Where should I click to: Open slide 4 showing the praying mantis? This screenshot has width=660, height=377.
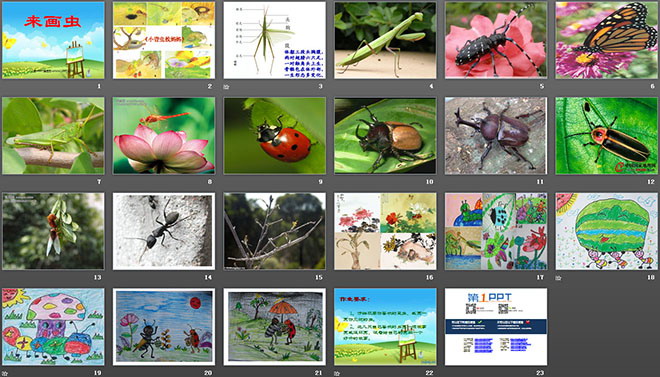385,40
